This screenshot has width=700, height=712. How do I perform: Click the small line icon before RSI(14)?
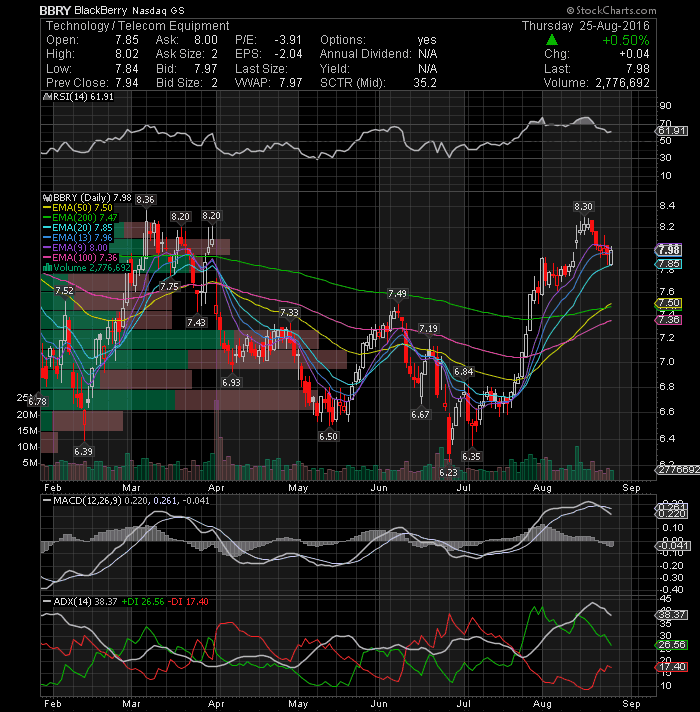pyautogui.click(x=46, y=97)
